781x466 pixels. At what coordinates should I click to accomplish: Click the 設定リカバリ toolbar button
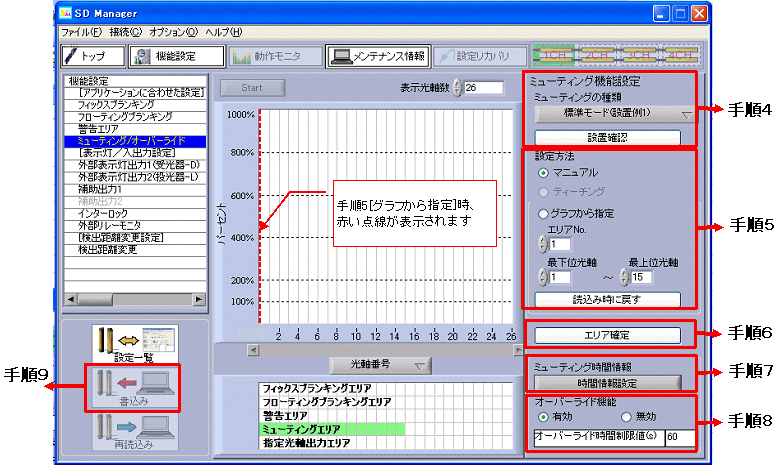point(480,56)
